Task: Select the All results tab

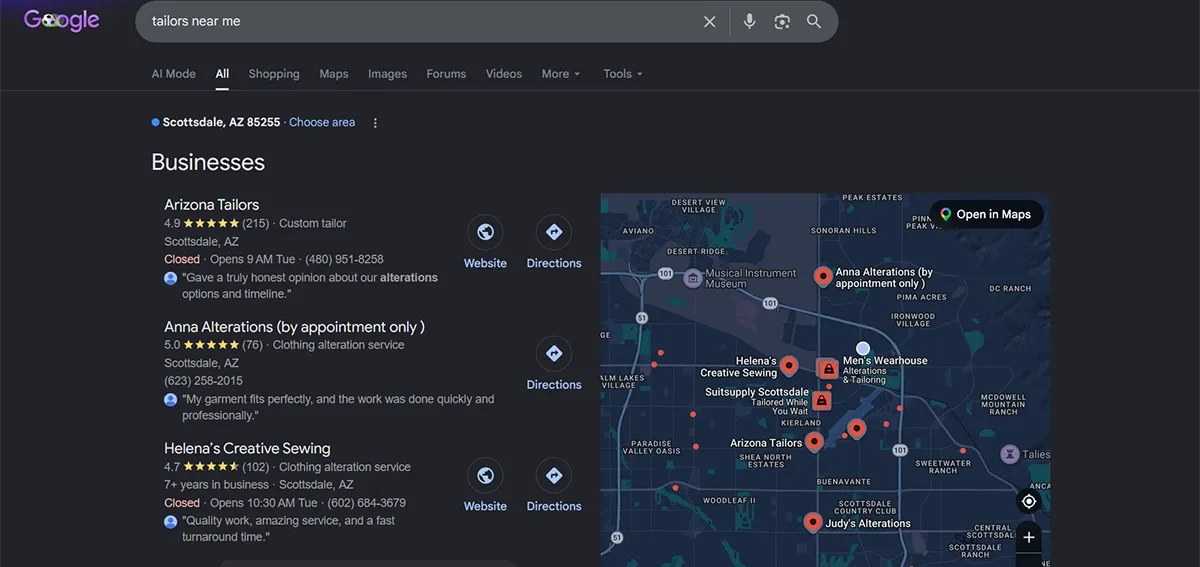Action: coord(222,74)
